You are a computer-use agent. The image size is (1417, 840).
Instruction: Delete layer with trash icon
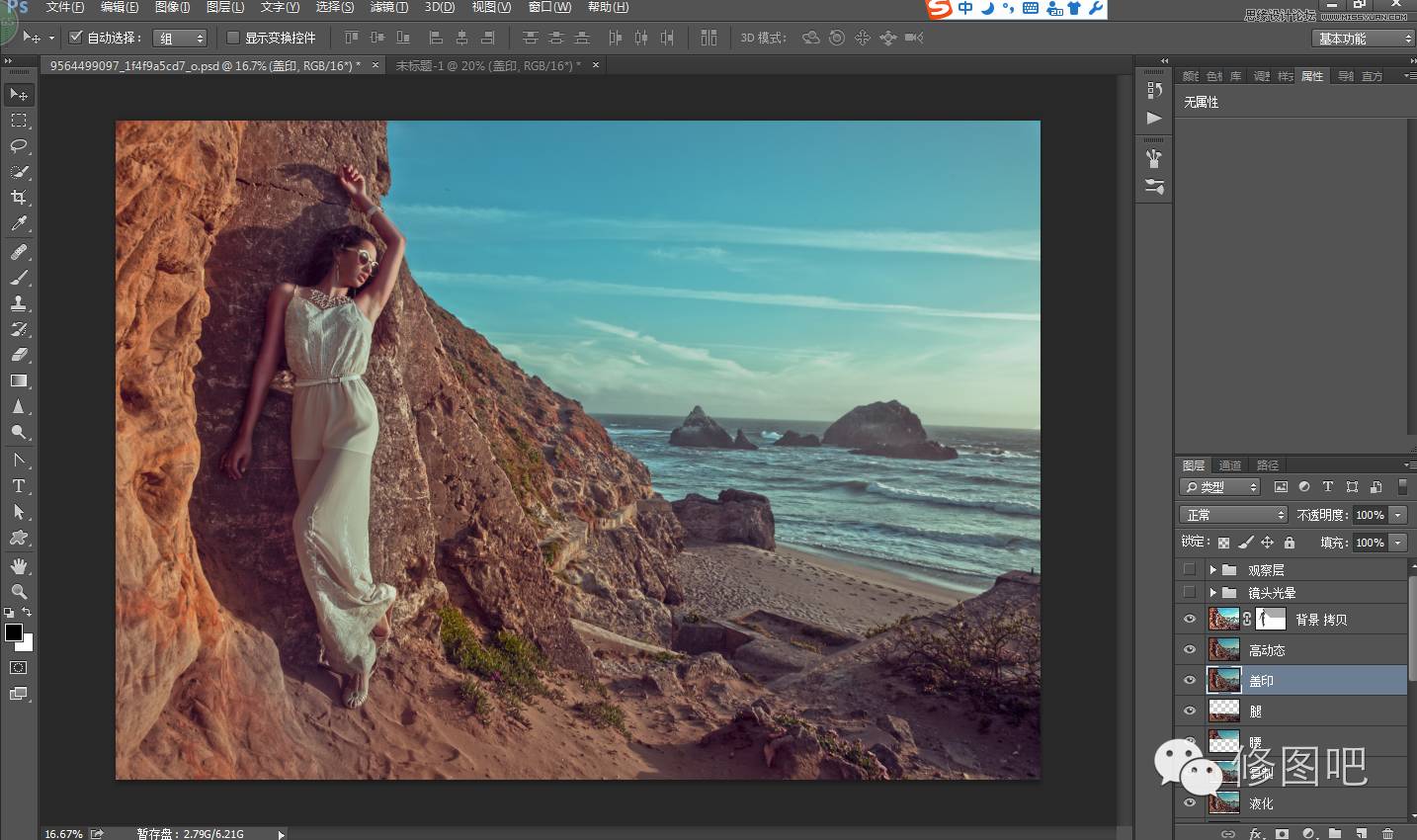coord(1387,833)
